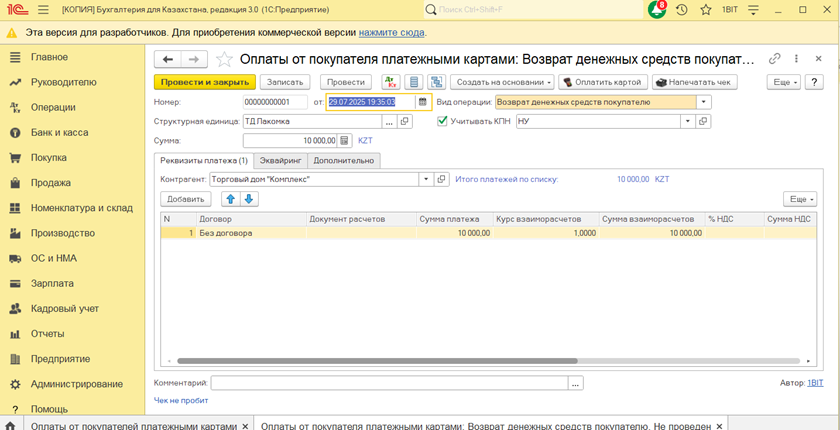840x430 pixels.
Task: Open the Контрагент dropdown list
Action: (426, 180)
